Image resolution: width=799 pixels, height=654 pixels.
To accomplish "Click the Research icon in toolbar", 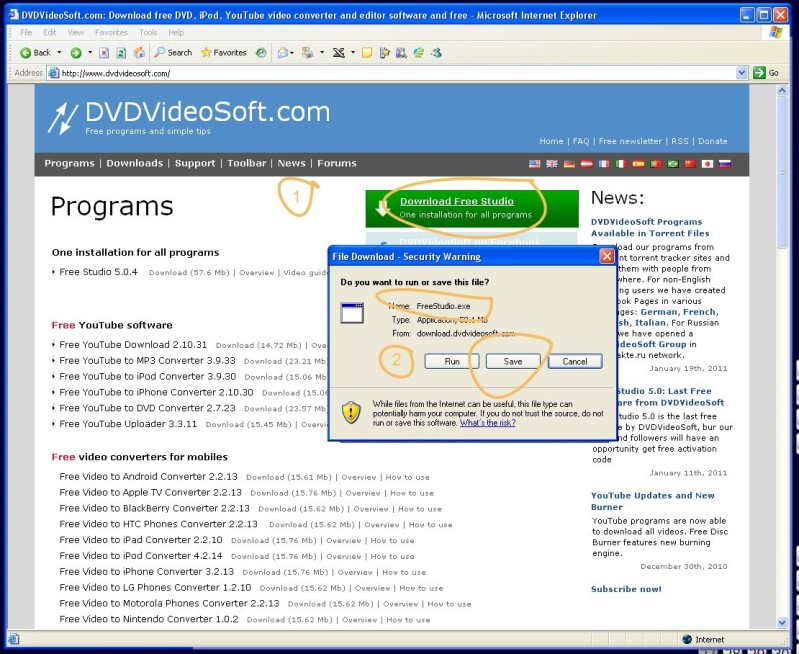I will coord(402,53).
